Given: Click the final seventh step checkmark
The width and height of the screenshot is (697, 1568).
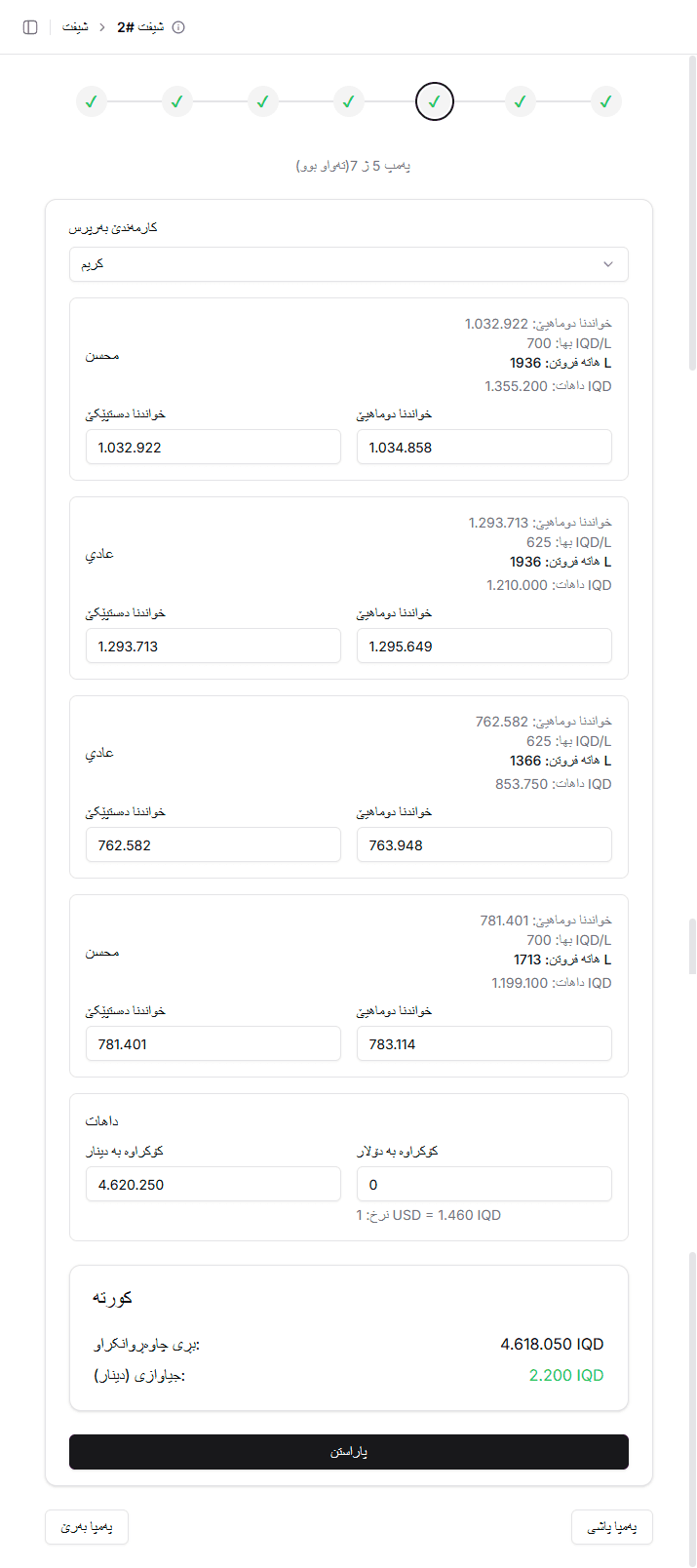Looking at the screenshot, I should click(606, 101).
